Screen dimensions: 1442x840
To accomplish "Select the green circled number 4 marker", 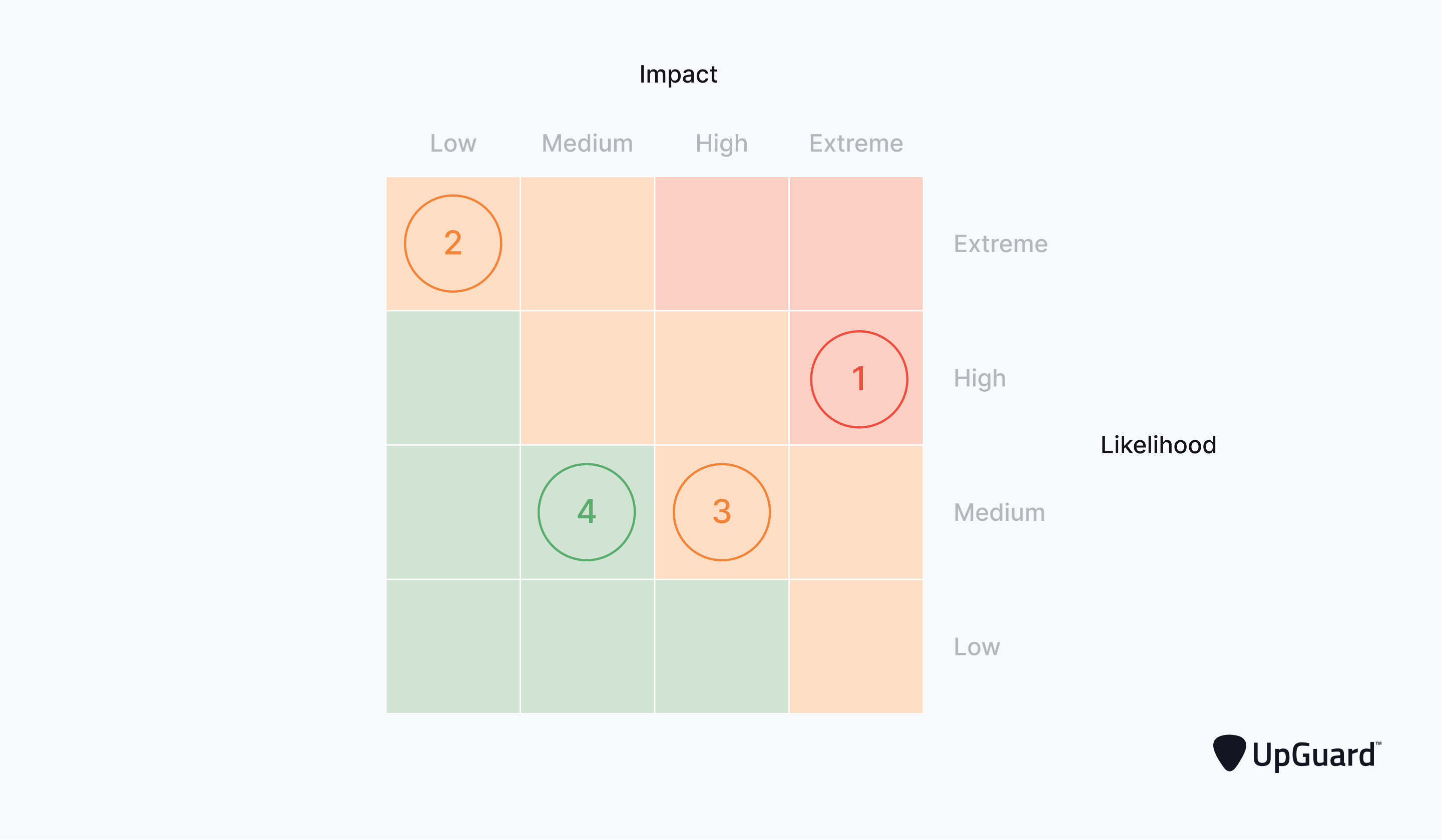I will click(x=587, y=512).
